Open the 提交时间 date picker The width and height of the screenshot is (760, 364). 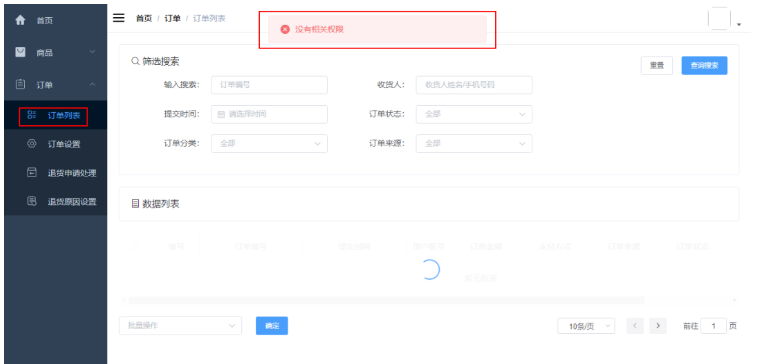coord(269,114)
